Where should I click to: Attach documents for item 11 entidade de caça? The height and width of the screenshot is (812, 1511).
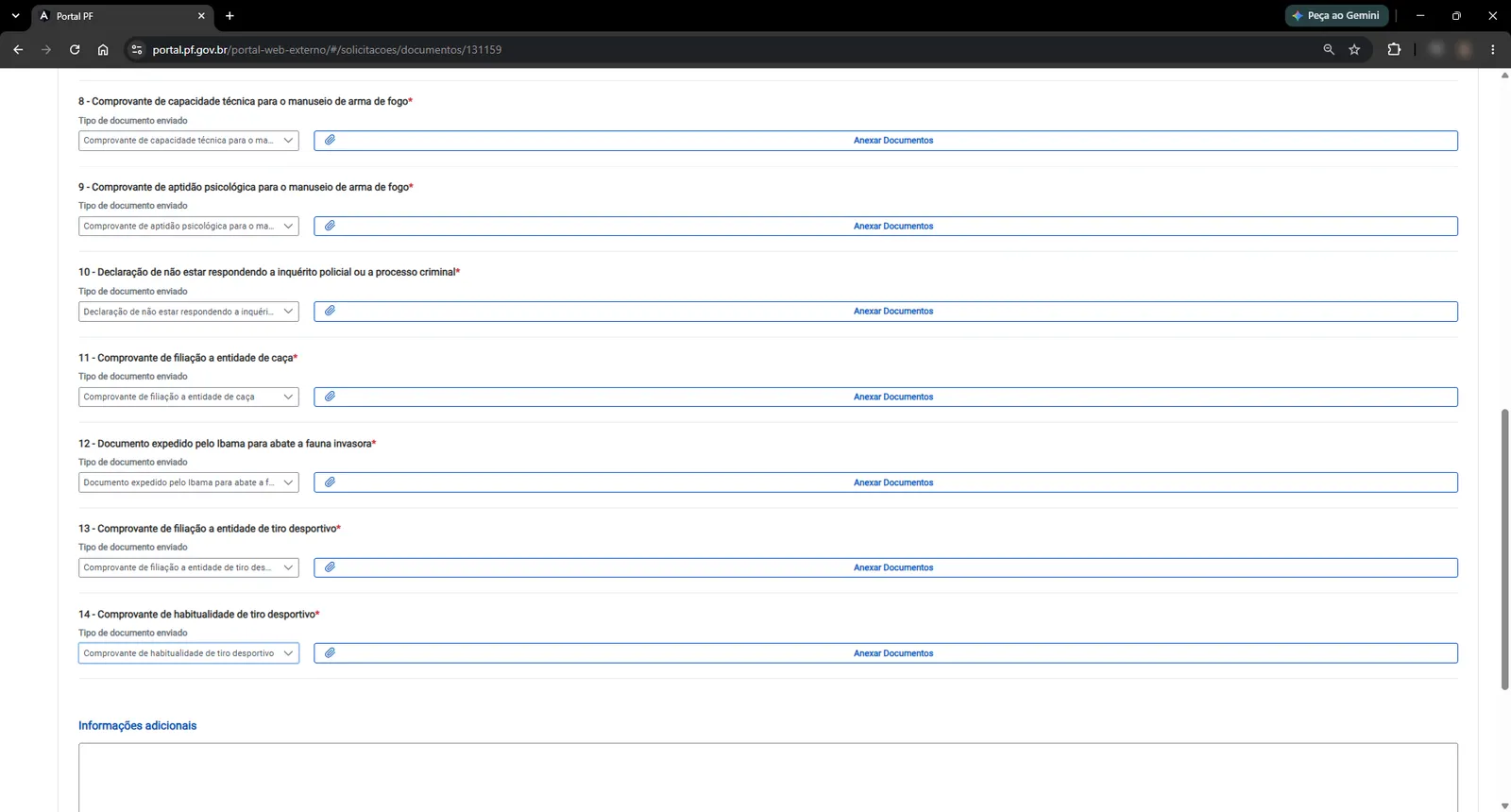click(x=886, y=397)
